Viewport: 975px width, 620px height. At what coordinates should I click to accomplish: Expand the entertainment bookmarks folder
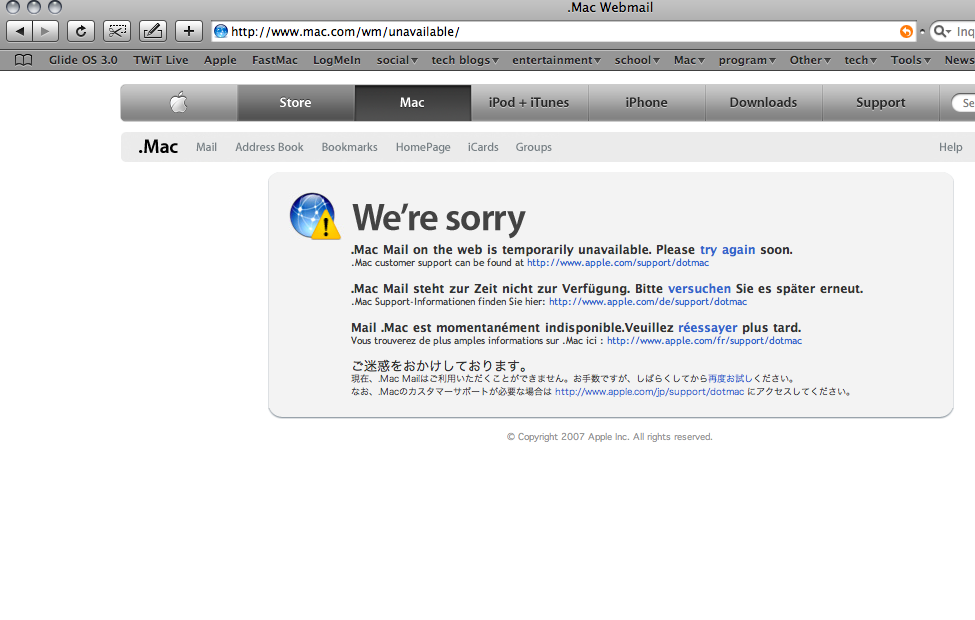point(556,60)
